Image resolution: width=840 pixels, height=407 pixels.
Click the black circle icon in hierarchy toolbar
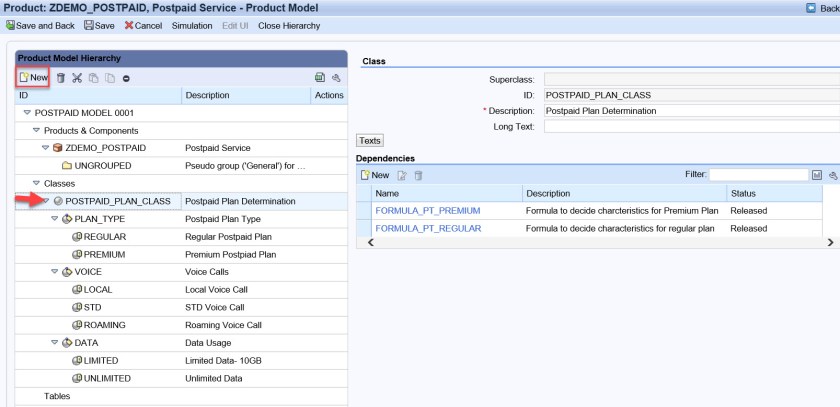pos(126,77)
